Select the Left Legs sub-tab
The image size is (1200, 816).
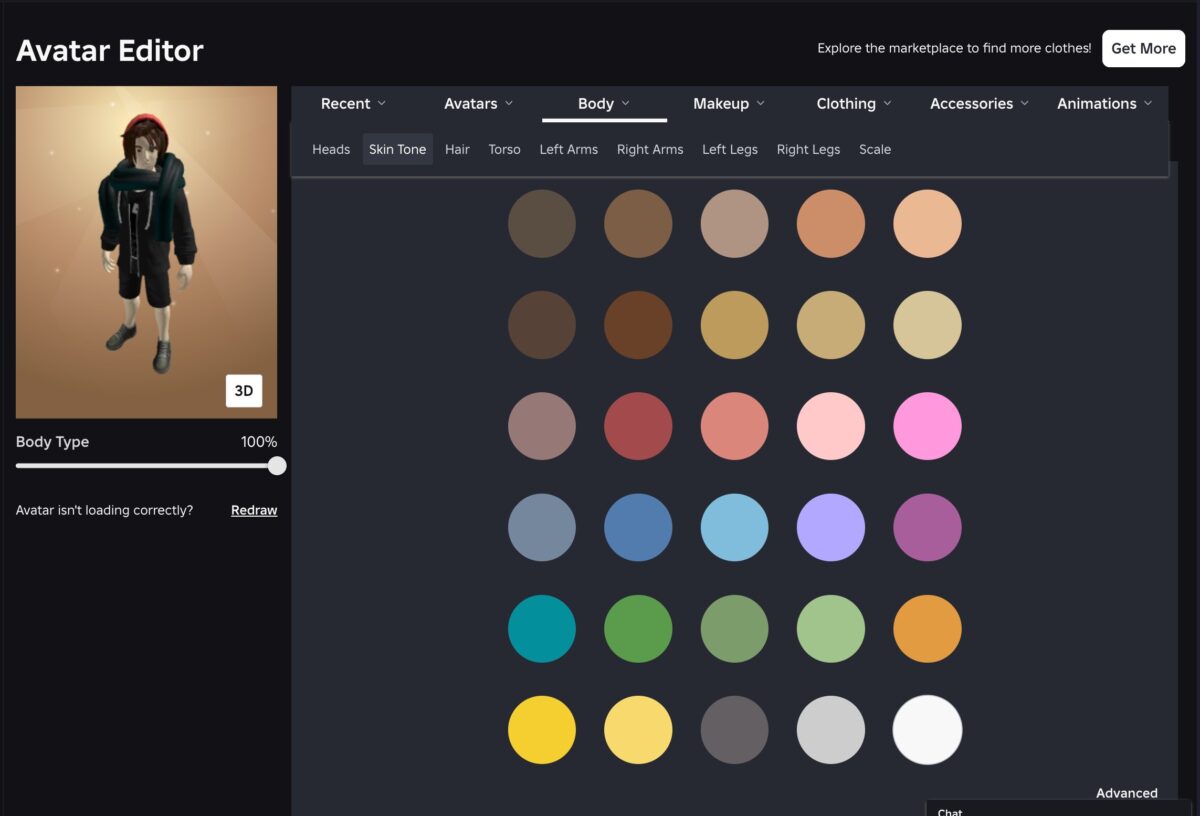[x=730, y=149]
